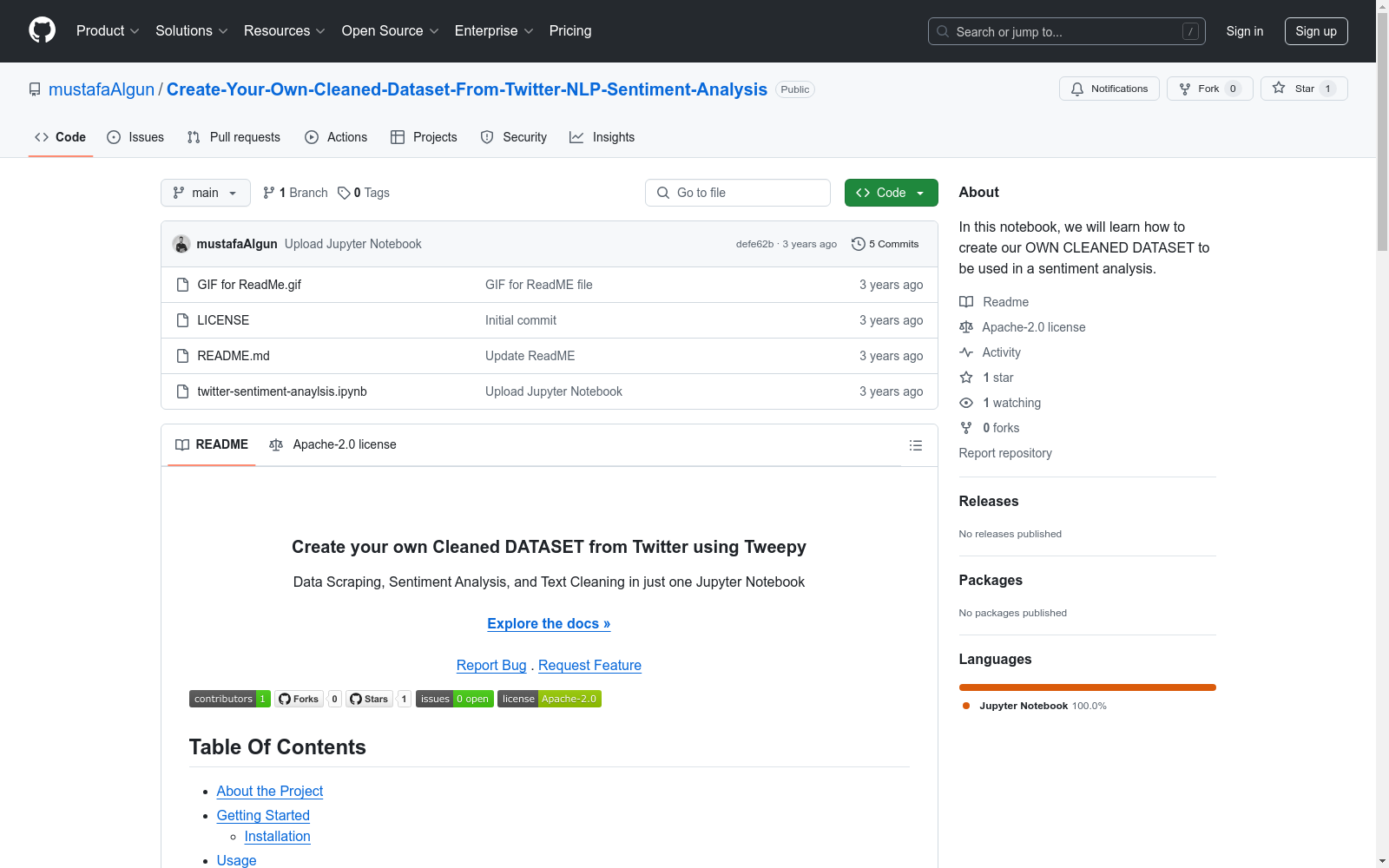
Task: Open the Code tab
Action: click(x=61, y=137)
